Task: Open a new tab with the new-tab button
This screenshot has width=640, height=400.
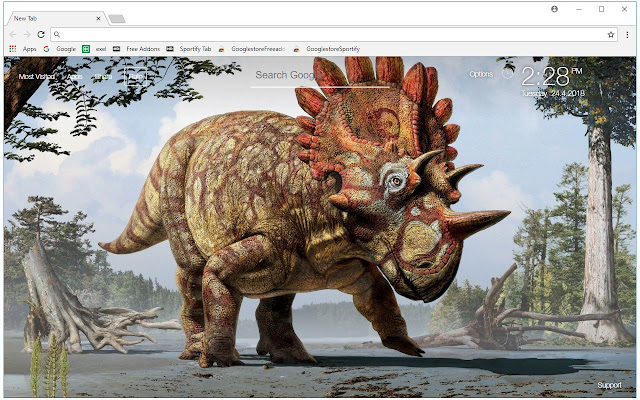Action: (x=117, y=18)
